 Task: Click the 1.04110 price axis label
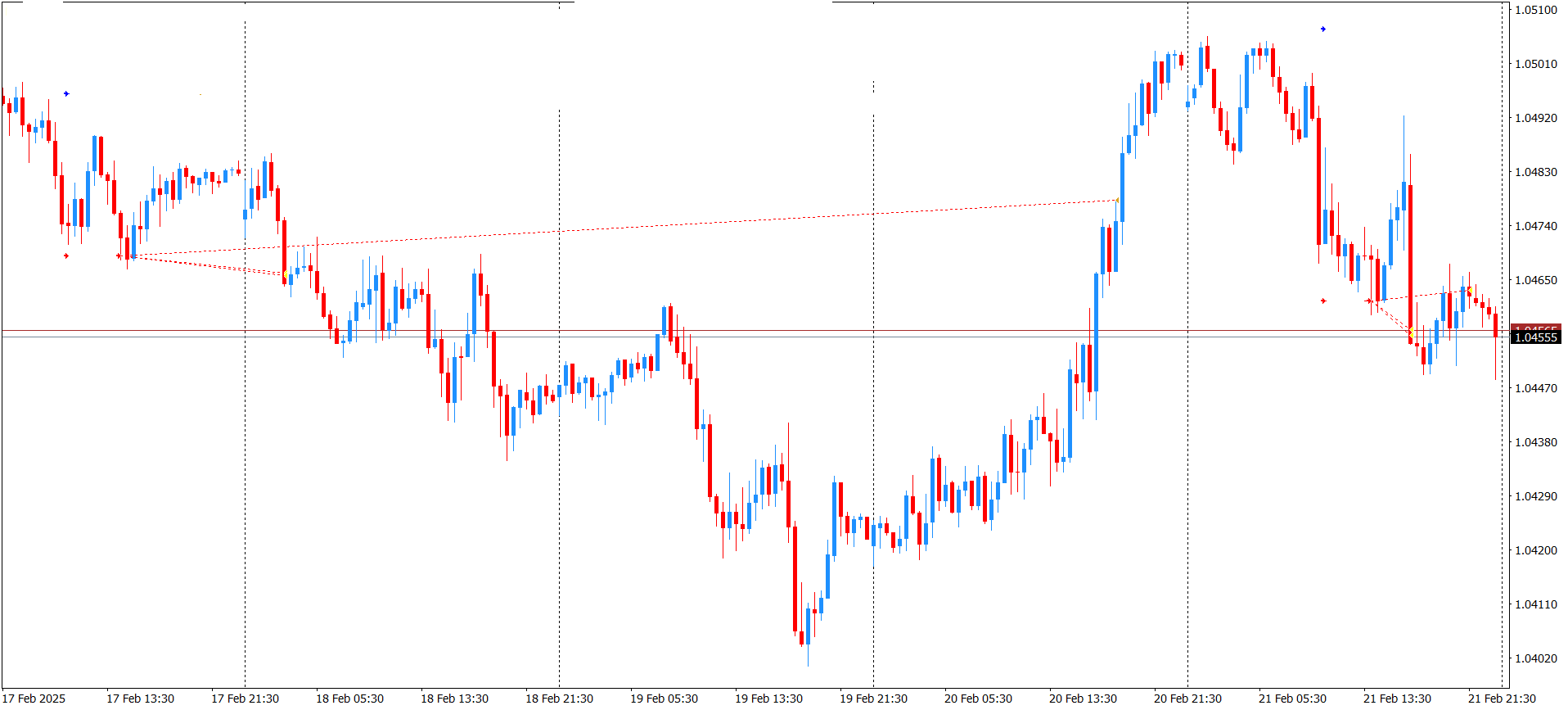point(1536,604)
